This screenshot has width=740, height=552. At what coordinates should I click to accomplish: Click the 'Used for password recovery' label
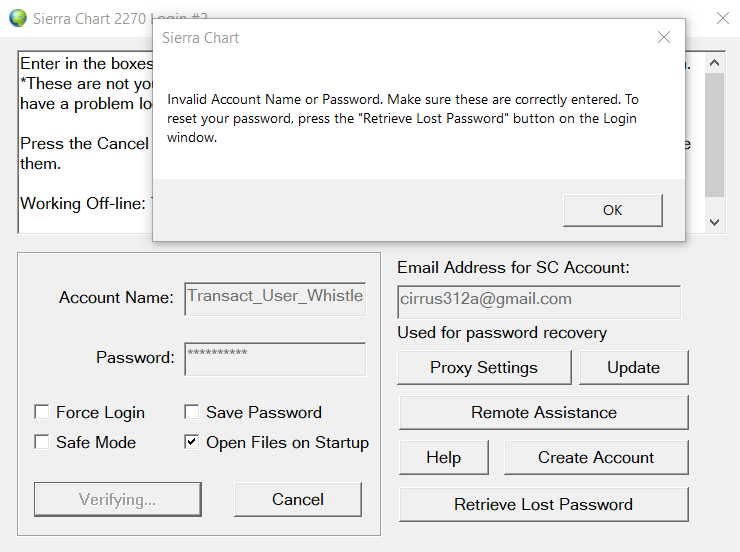pos(502,333)
